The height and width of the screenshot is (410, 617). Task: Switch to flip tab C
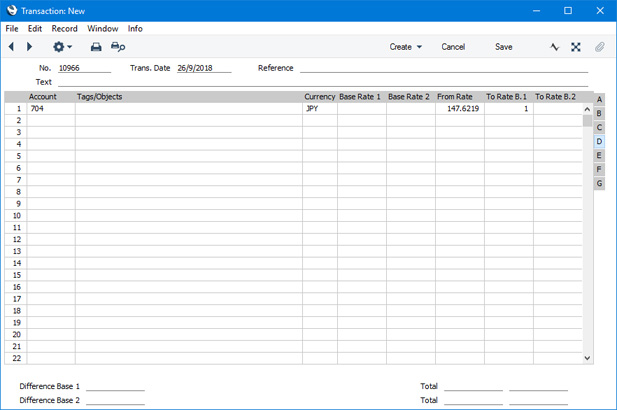click(x=599, y=127)
